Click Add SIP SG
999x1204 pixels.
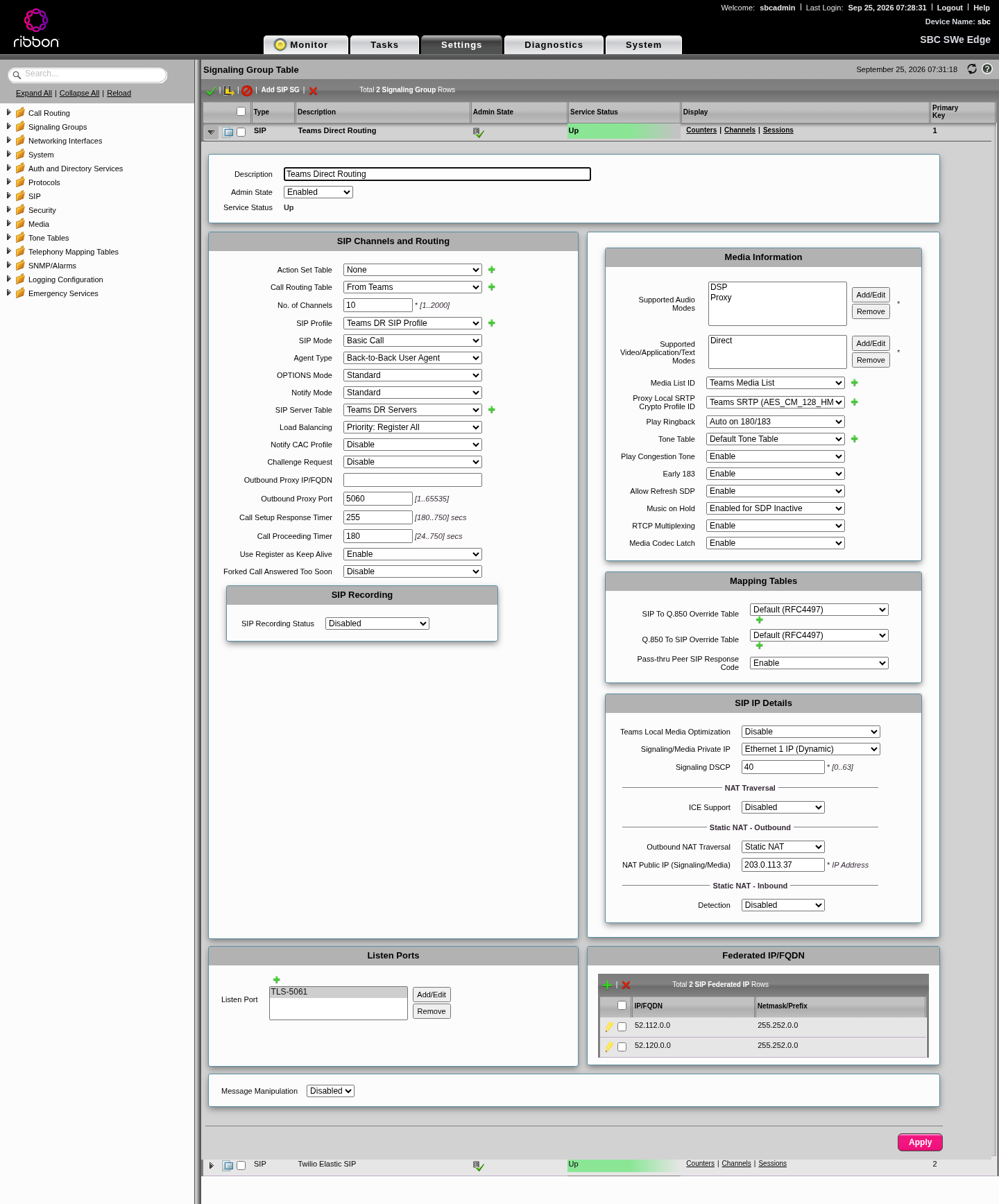coord(280,90)
